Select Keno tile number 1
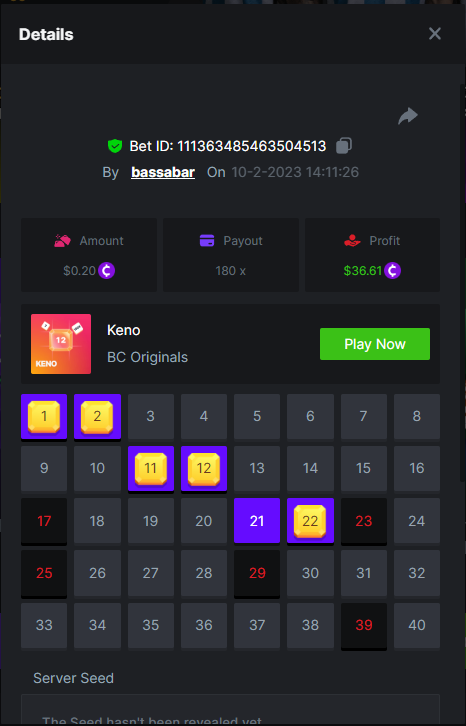Viewport: 466px width, 726px height. point(44,417)
